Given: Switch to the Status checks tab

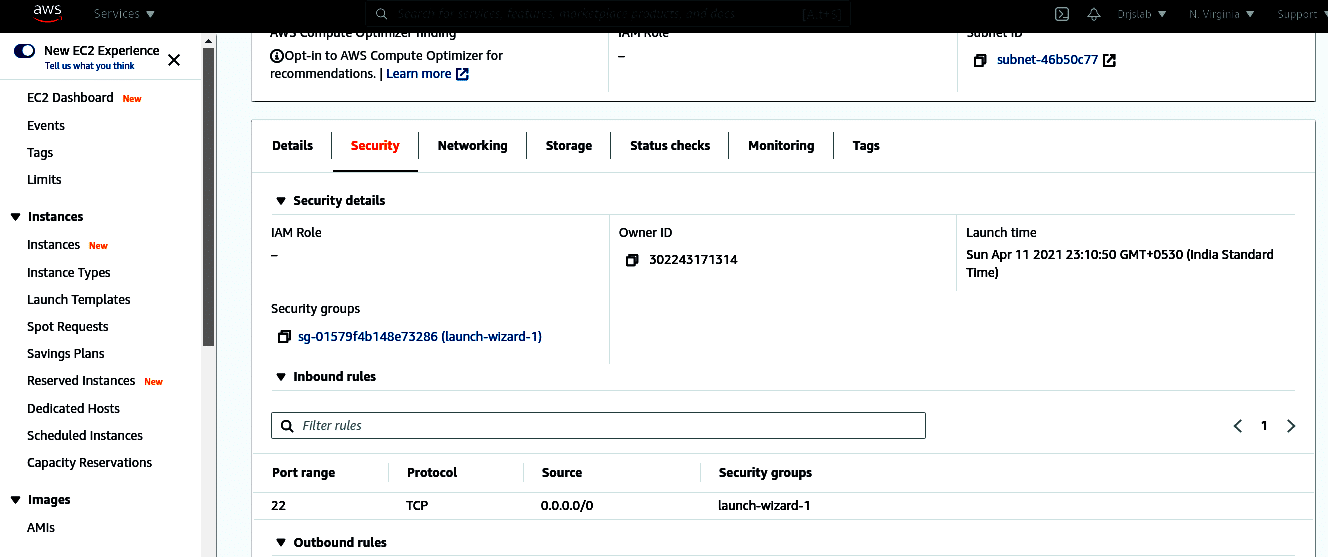Looking at the screenshot, I should [x=670, y=146].
